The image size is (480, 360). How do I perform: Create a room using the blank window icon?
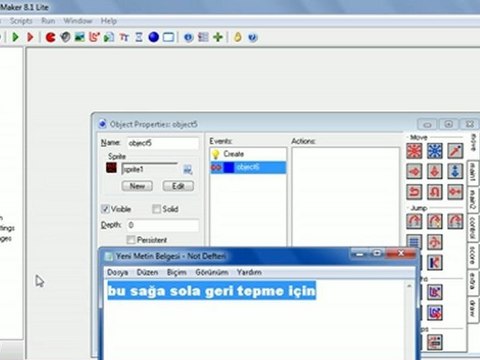coord(168,37)
